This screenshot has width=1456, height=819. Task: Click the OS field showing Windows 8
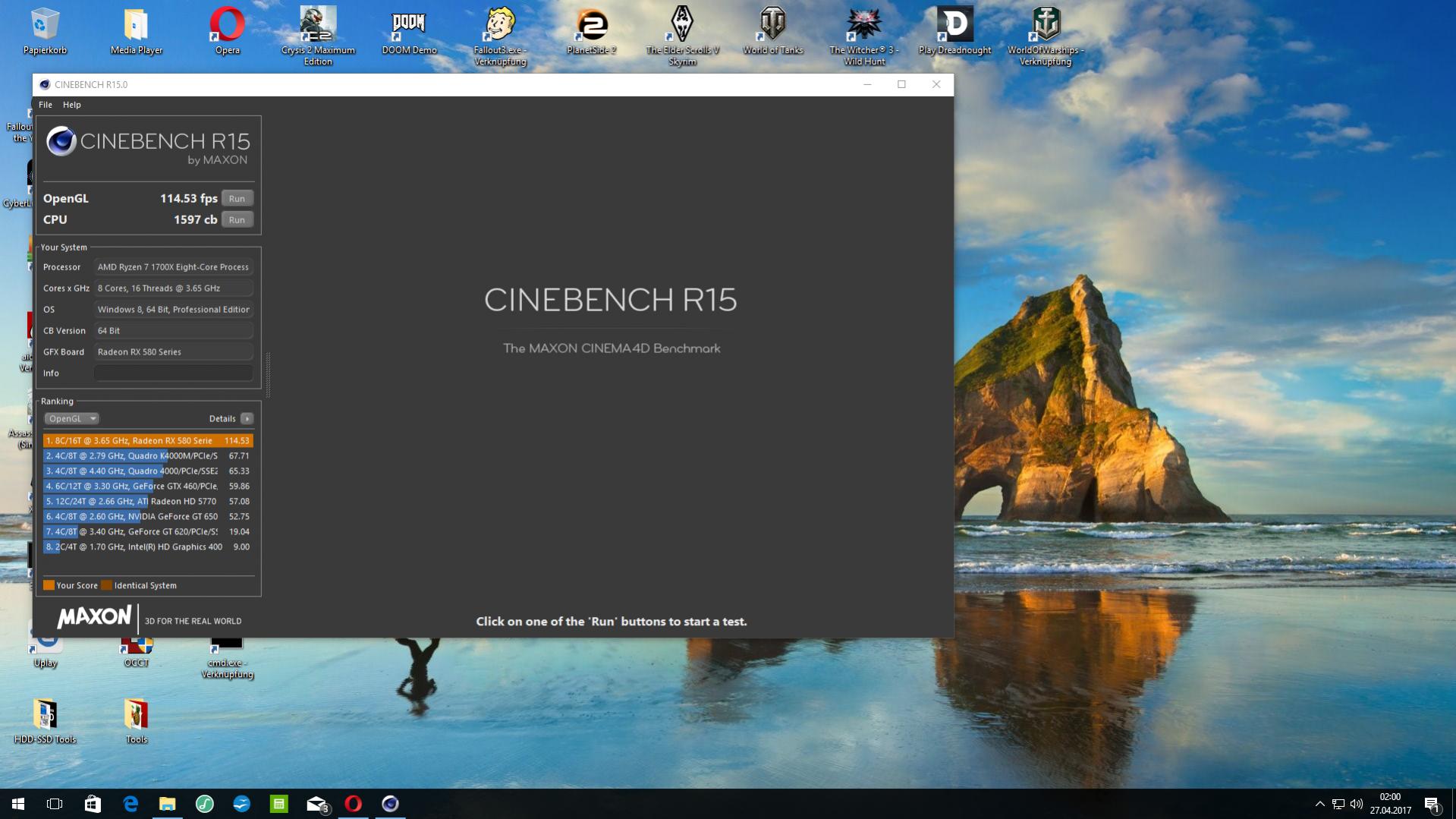tap(173, 310)
